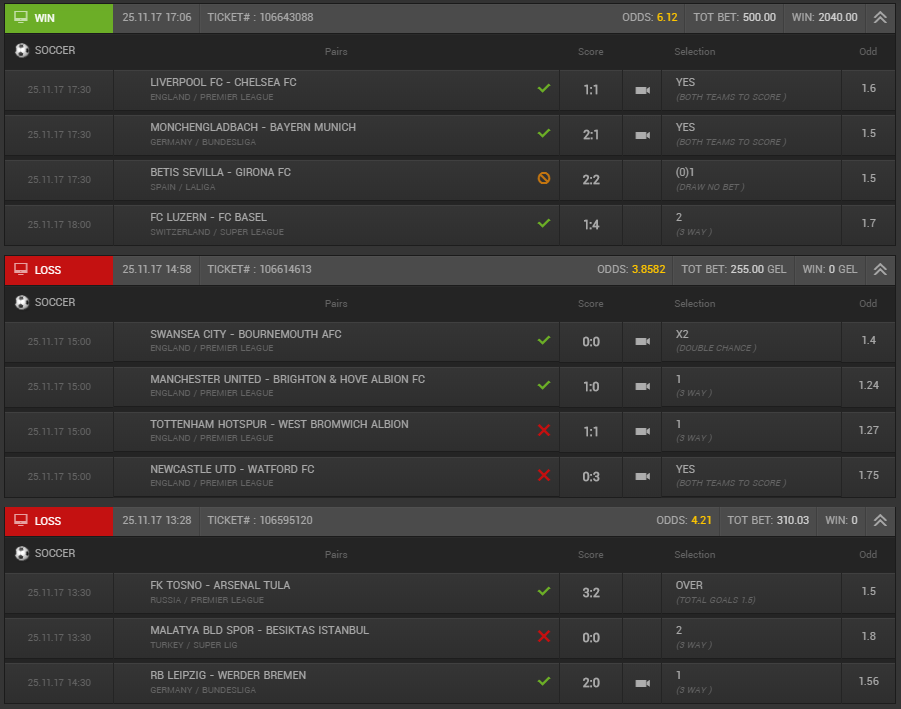The image size is (901, 709).
Task: Click the soccer ball icon in ticket 106595120
Action: coord(22,553)
